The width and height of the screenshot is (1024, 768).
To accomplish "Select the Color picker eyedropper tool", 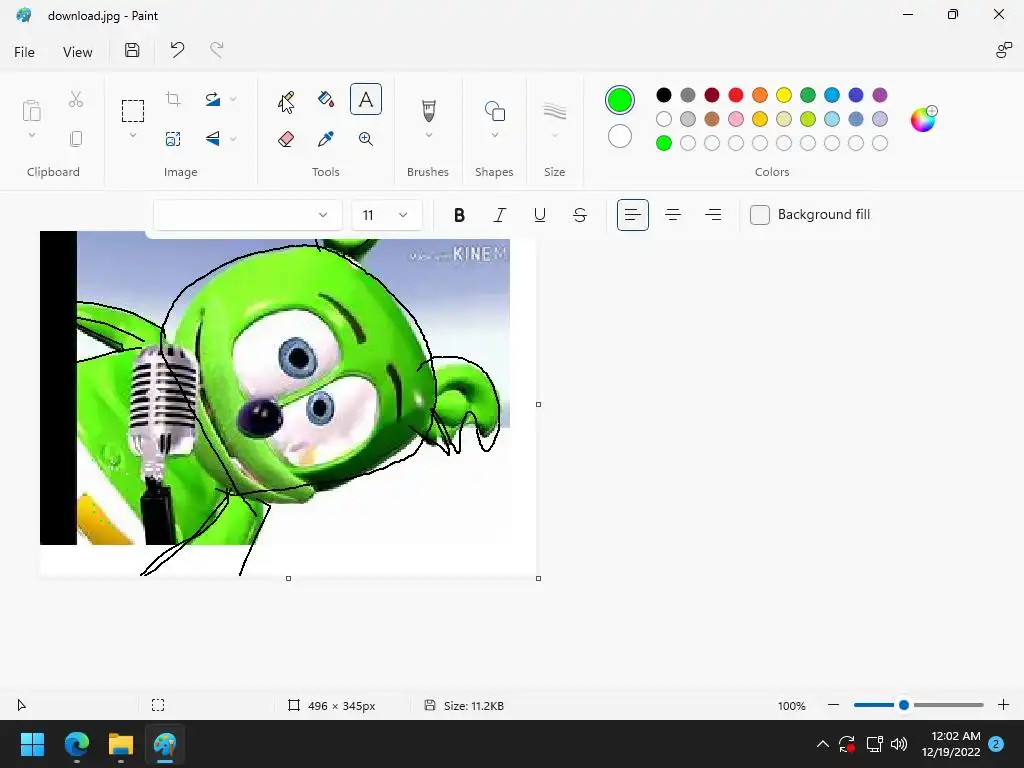I will tap(326, 138).
